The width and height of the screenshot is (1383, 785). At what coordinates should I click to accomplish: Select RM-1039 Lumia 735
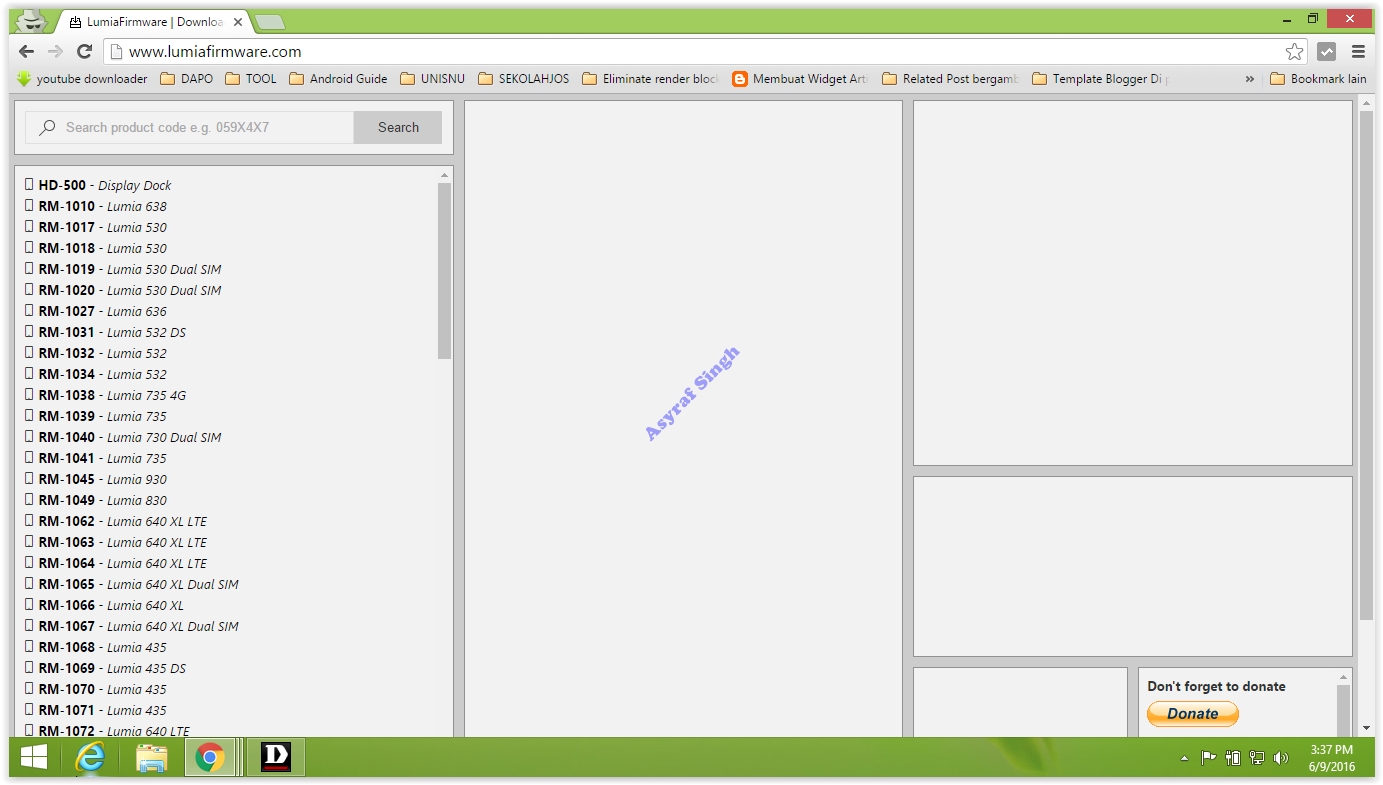(96, 416)
